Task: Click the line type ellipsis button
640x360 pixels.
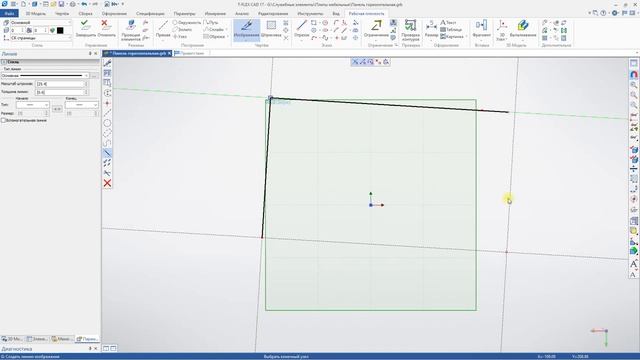Action: pos(94,76)
